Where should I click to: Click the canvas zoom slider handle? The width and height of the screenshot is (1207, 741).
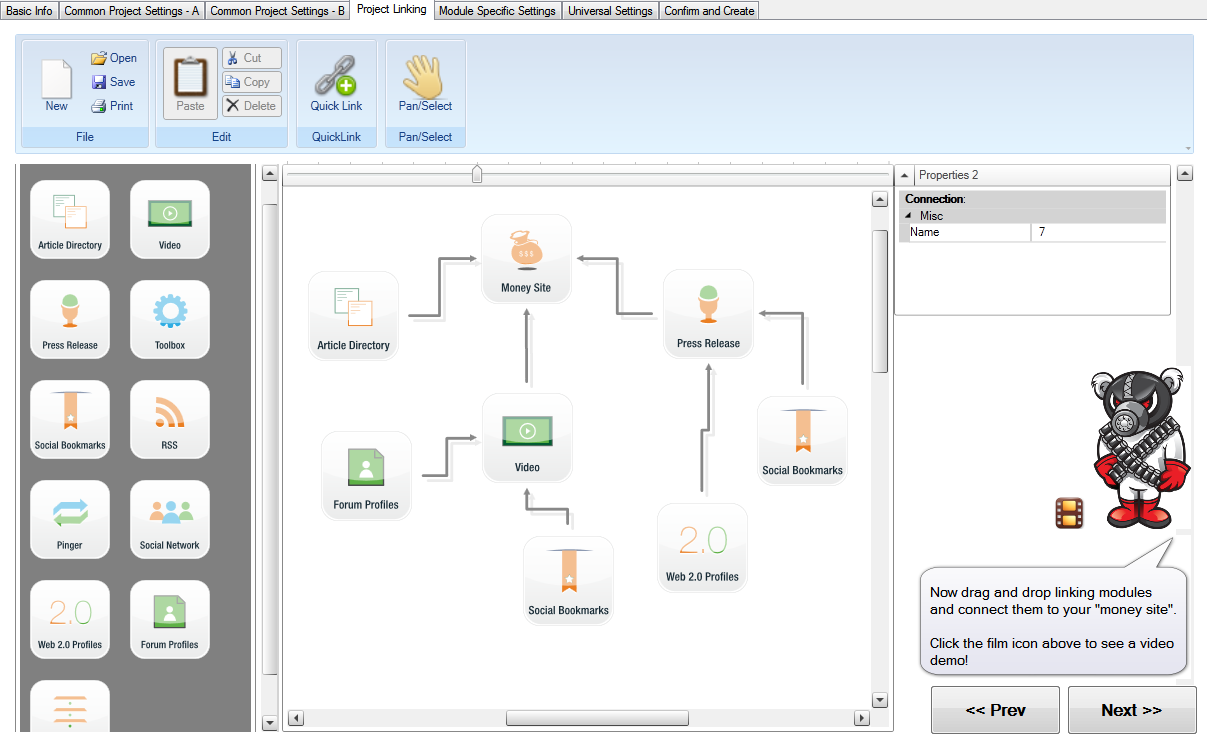[477, 174]
